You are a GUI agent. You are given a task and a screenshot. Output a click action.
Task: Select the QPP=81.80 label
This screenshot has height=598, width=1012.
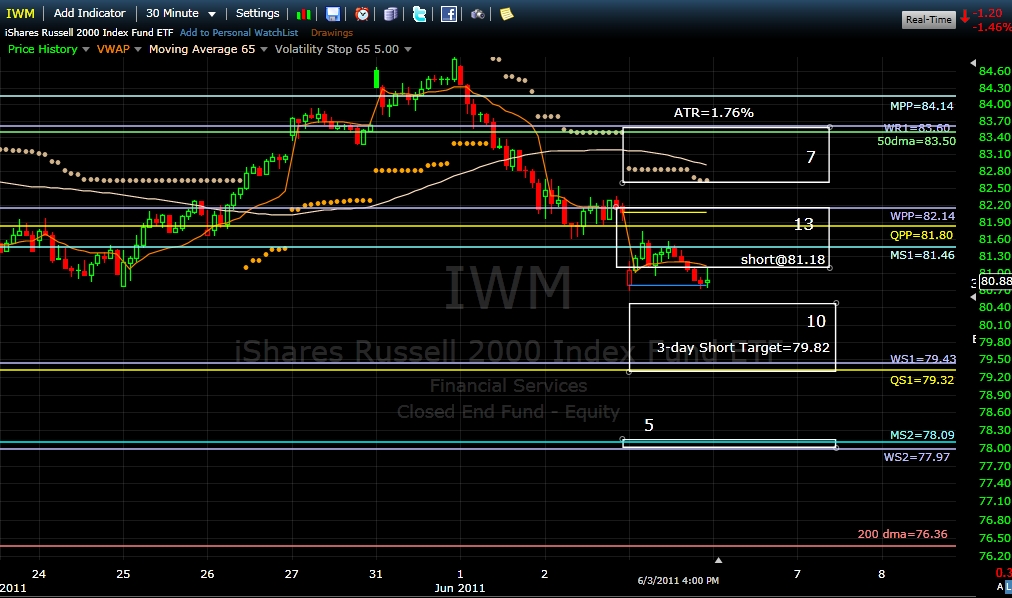921,235
